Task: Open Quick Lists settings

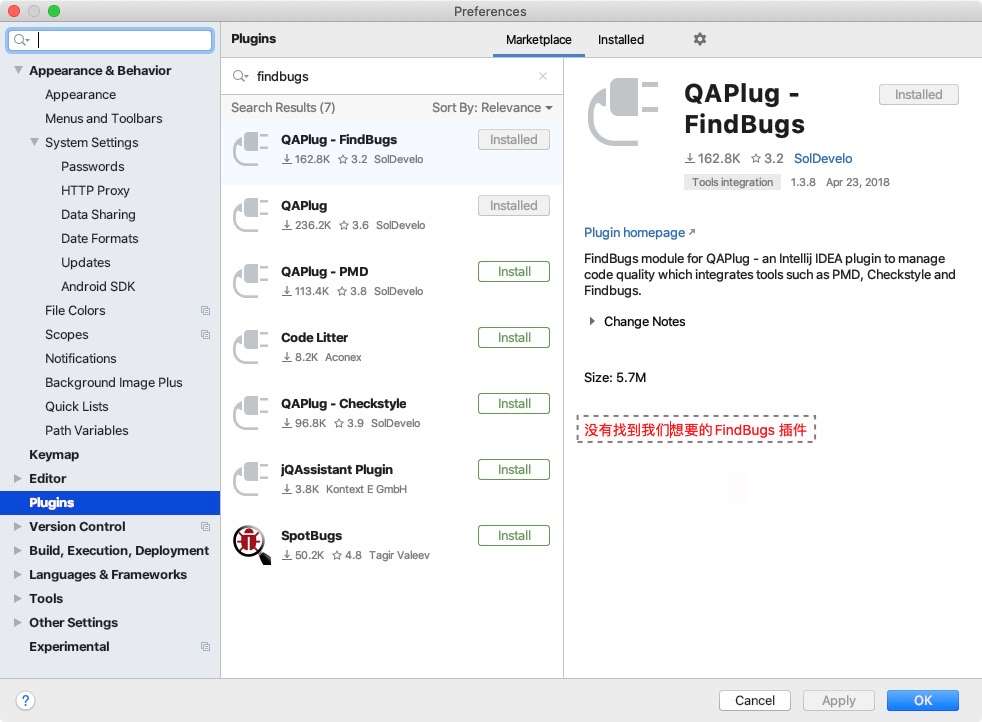Action: pos(76,406)
